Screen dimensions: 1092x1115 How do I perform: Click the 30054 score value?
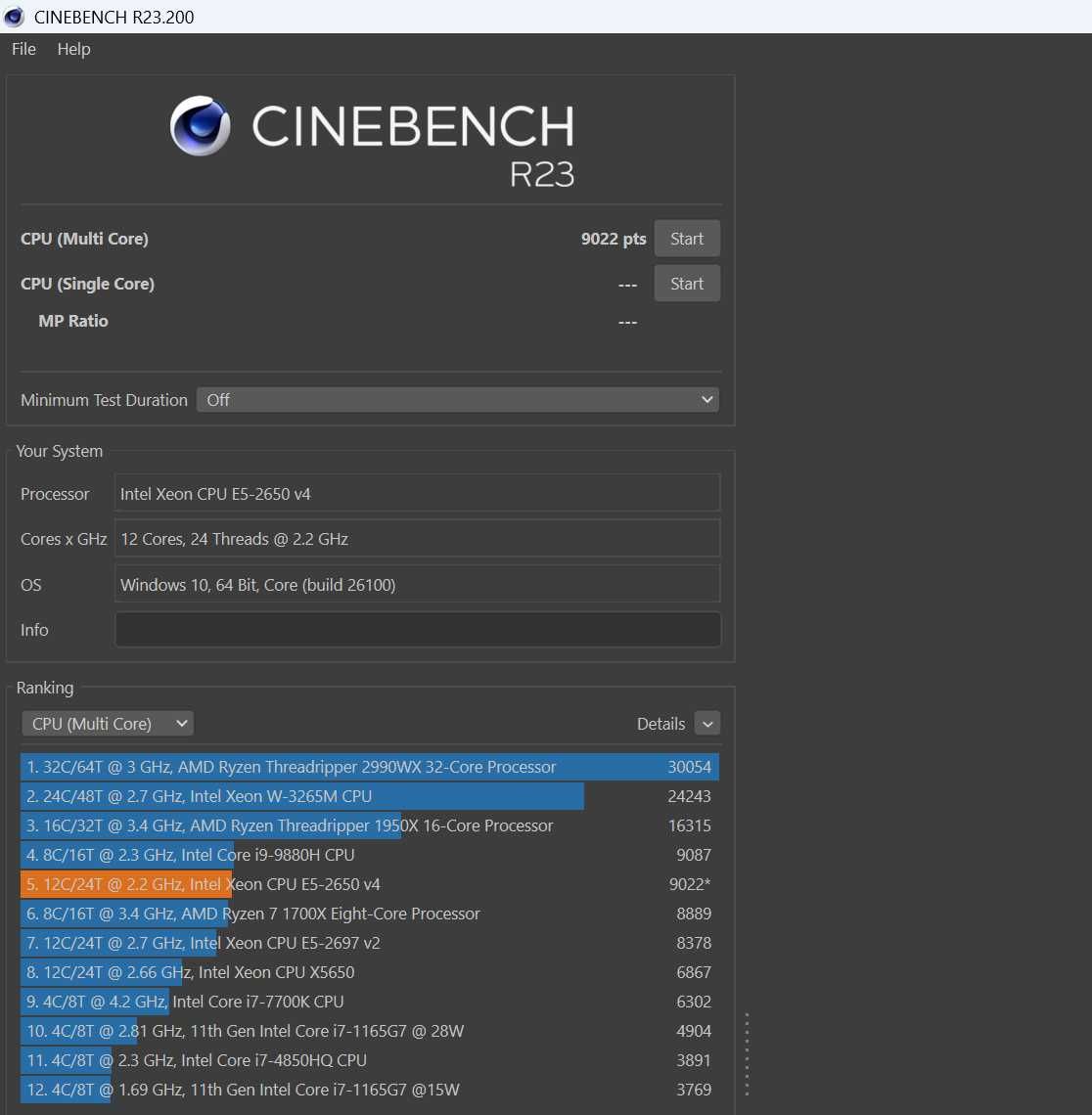tap(689, 767)
